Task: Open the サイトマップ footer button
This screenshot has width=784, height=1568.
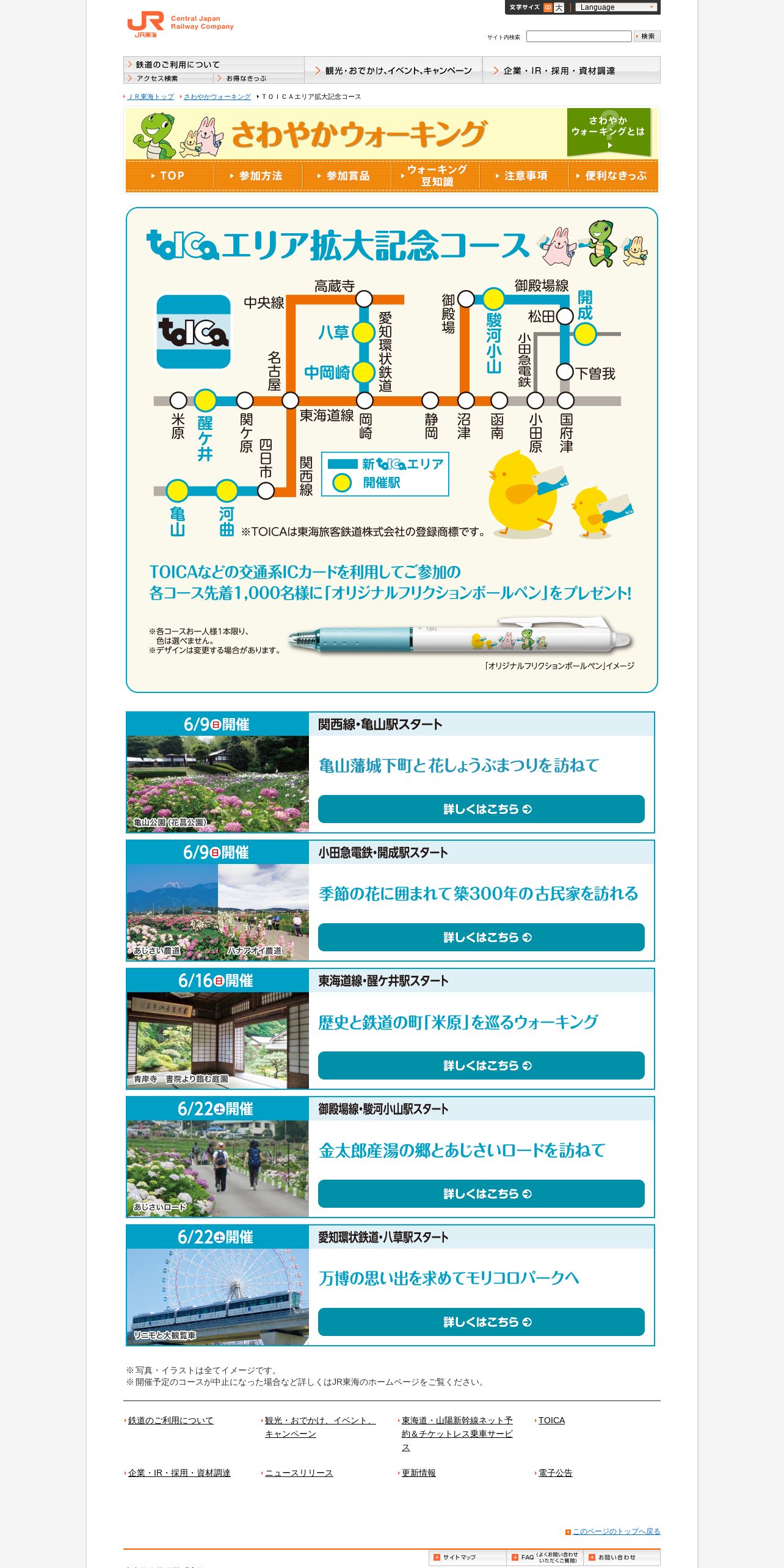Action: click(468, 1557)
